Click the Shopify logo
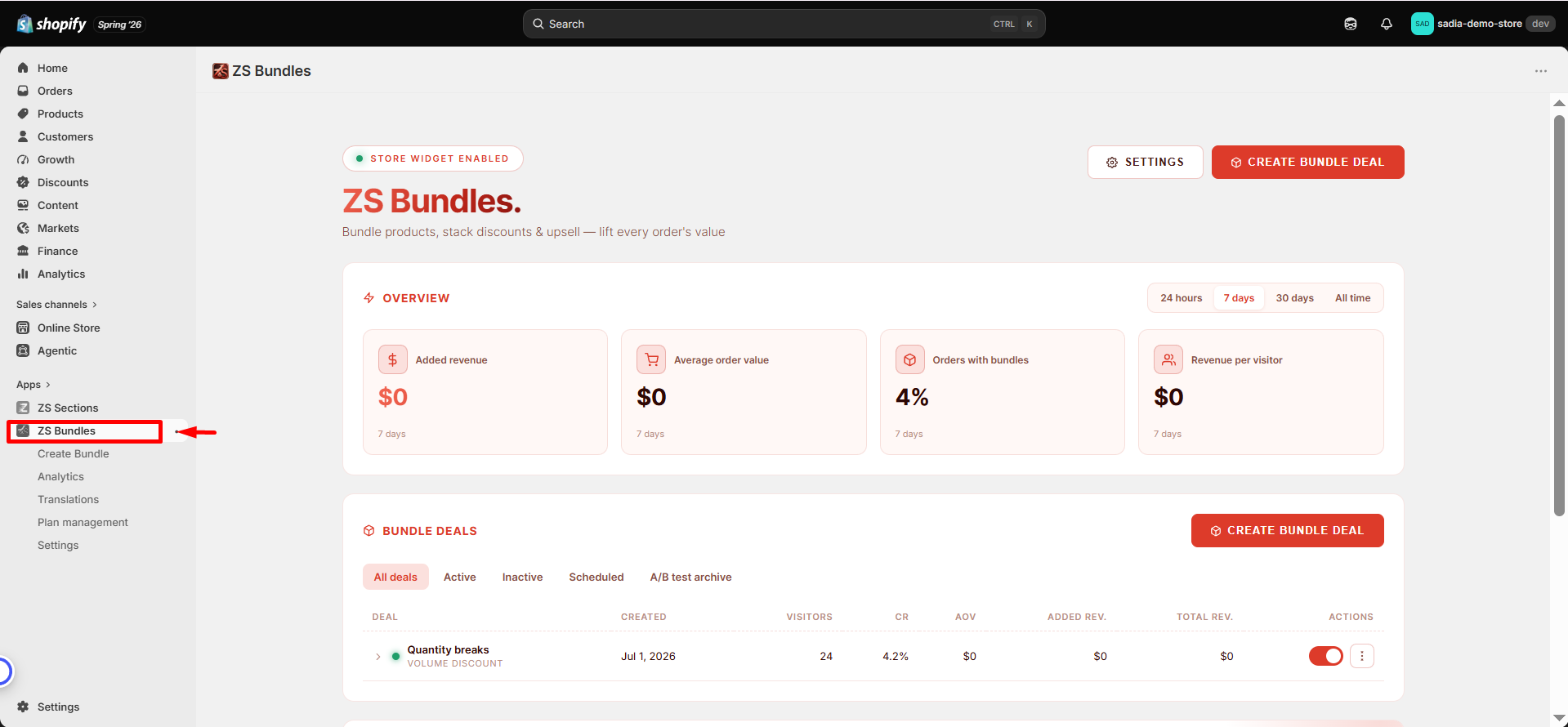 (x=51, y=24)
